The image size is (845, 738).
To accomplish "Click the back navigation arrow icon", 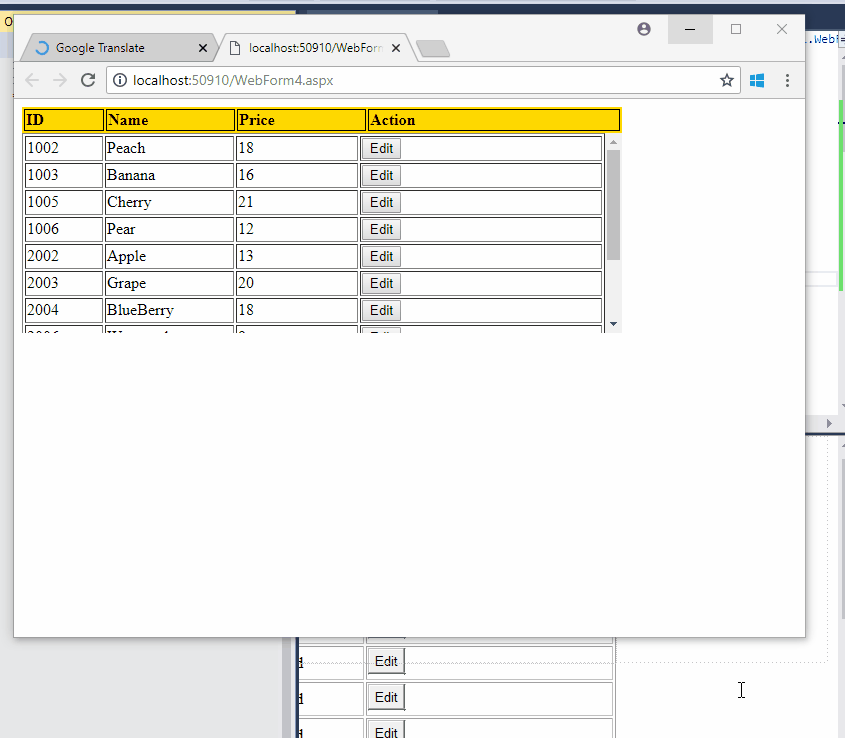I will (31, 80).
